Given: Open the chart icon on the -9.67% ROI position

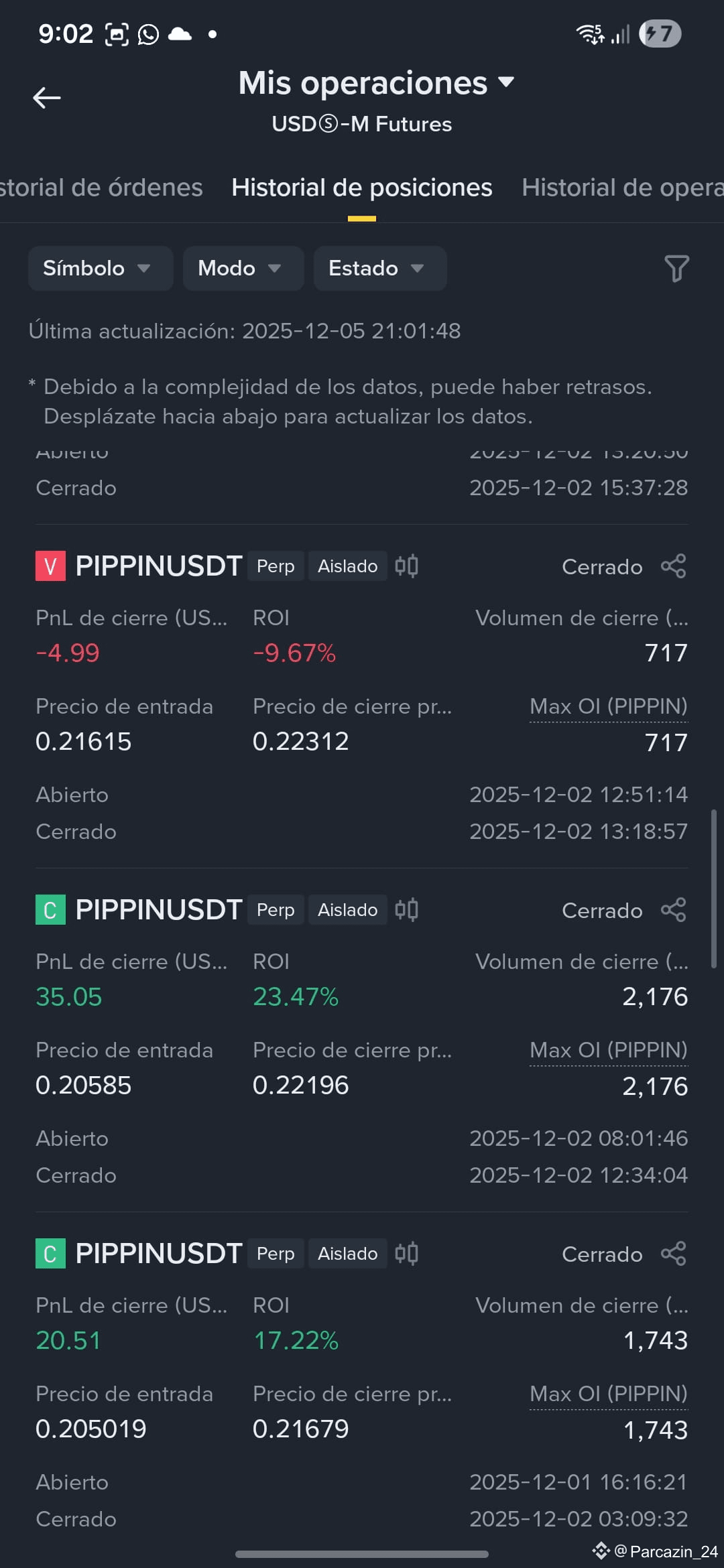Looking at the screenshot, I should point(406,566).
